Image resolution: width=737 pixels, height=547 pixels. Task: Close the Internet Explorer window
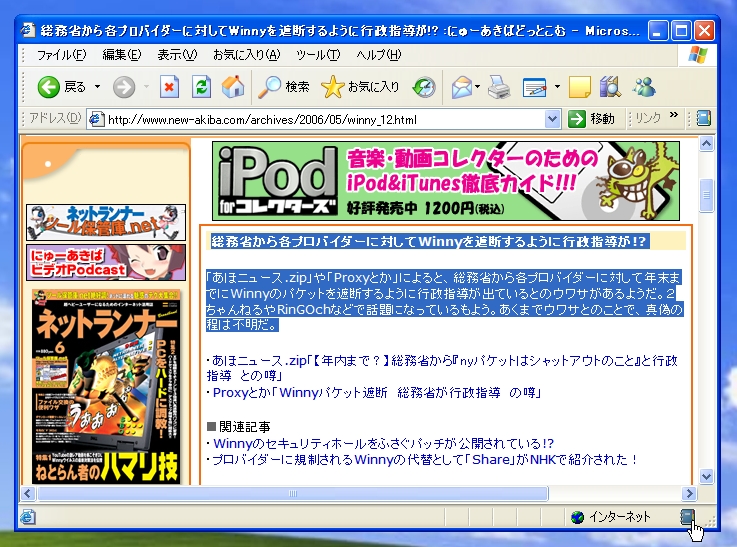tap(705, 31)
